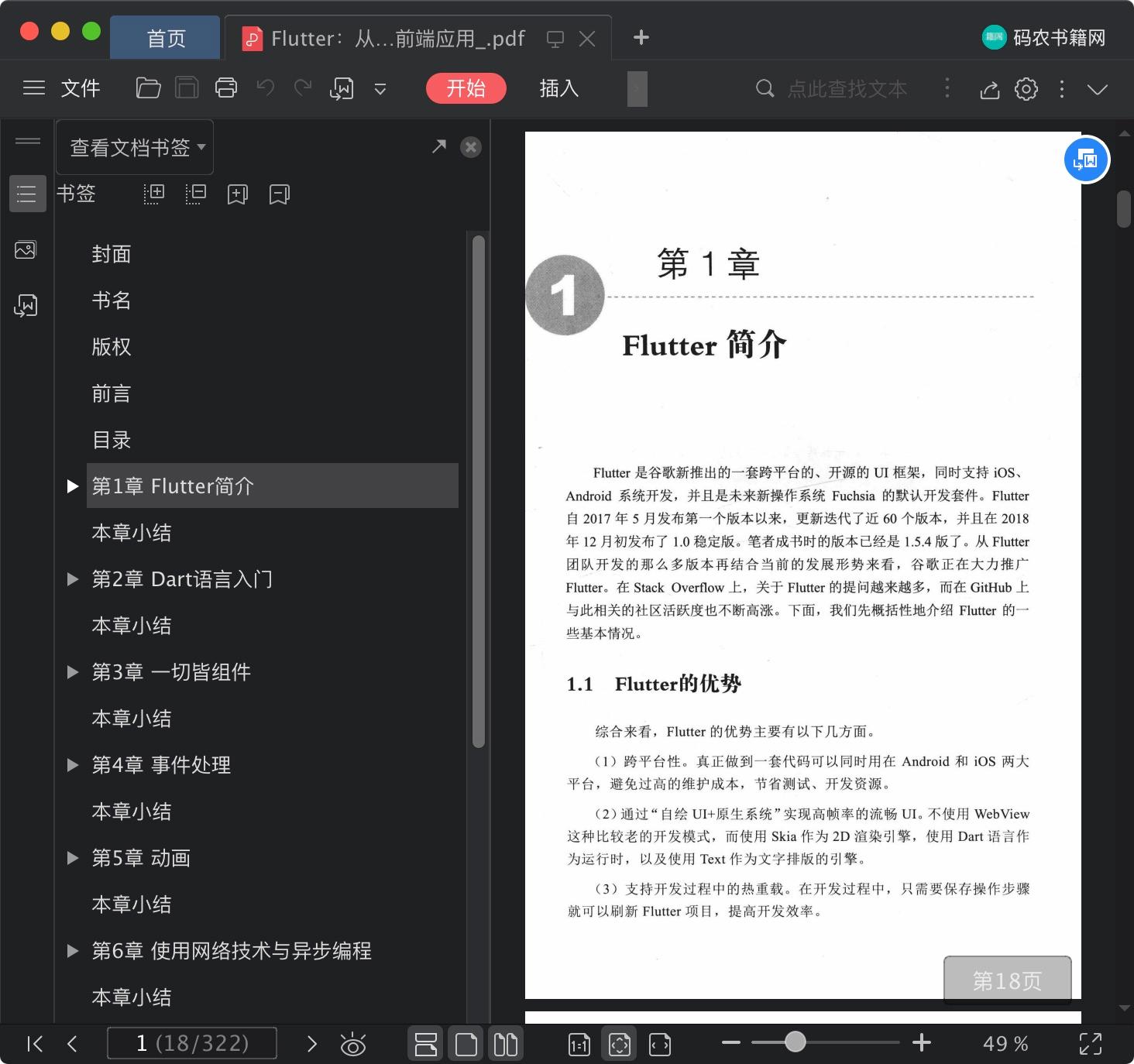Expand 第5章 动画 bookmark
The image size is (1134, 1064).
click(73, 858)
